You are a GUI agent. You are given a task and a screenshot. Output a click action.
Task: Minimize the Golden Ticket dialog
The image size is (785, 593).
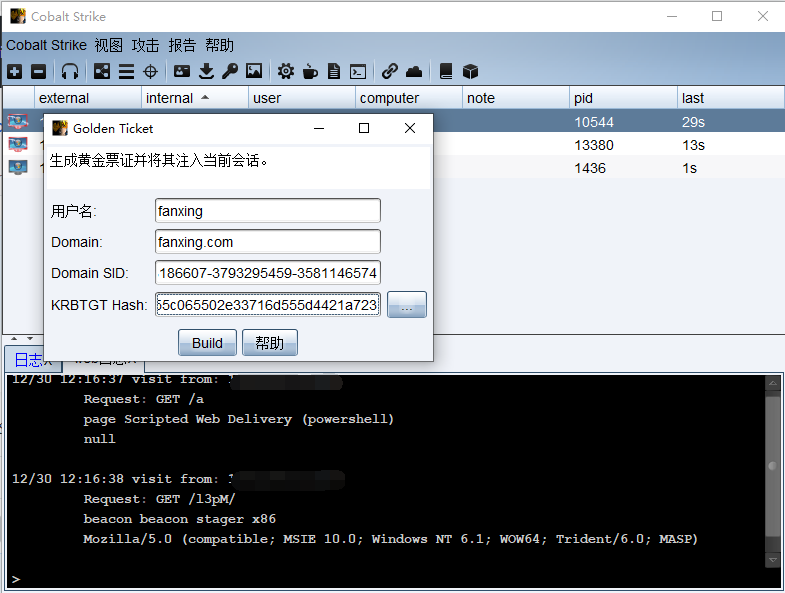(319, 128)
